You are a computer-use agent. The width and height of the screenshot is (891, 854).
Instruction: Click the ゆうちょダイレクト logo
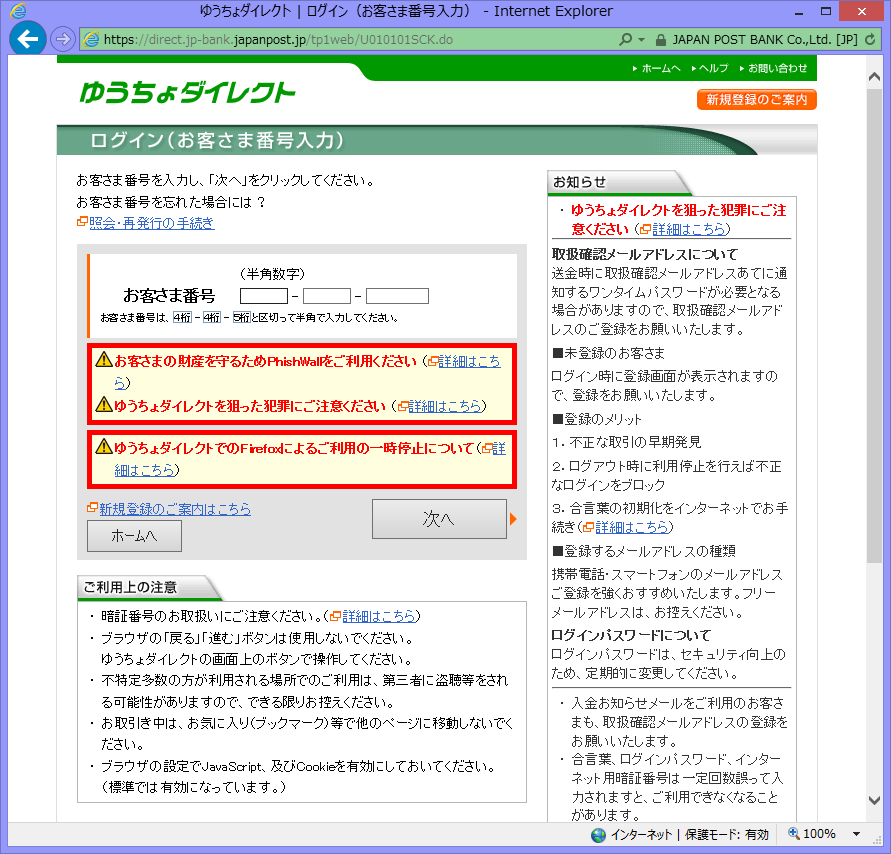tap(188, 93)
